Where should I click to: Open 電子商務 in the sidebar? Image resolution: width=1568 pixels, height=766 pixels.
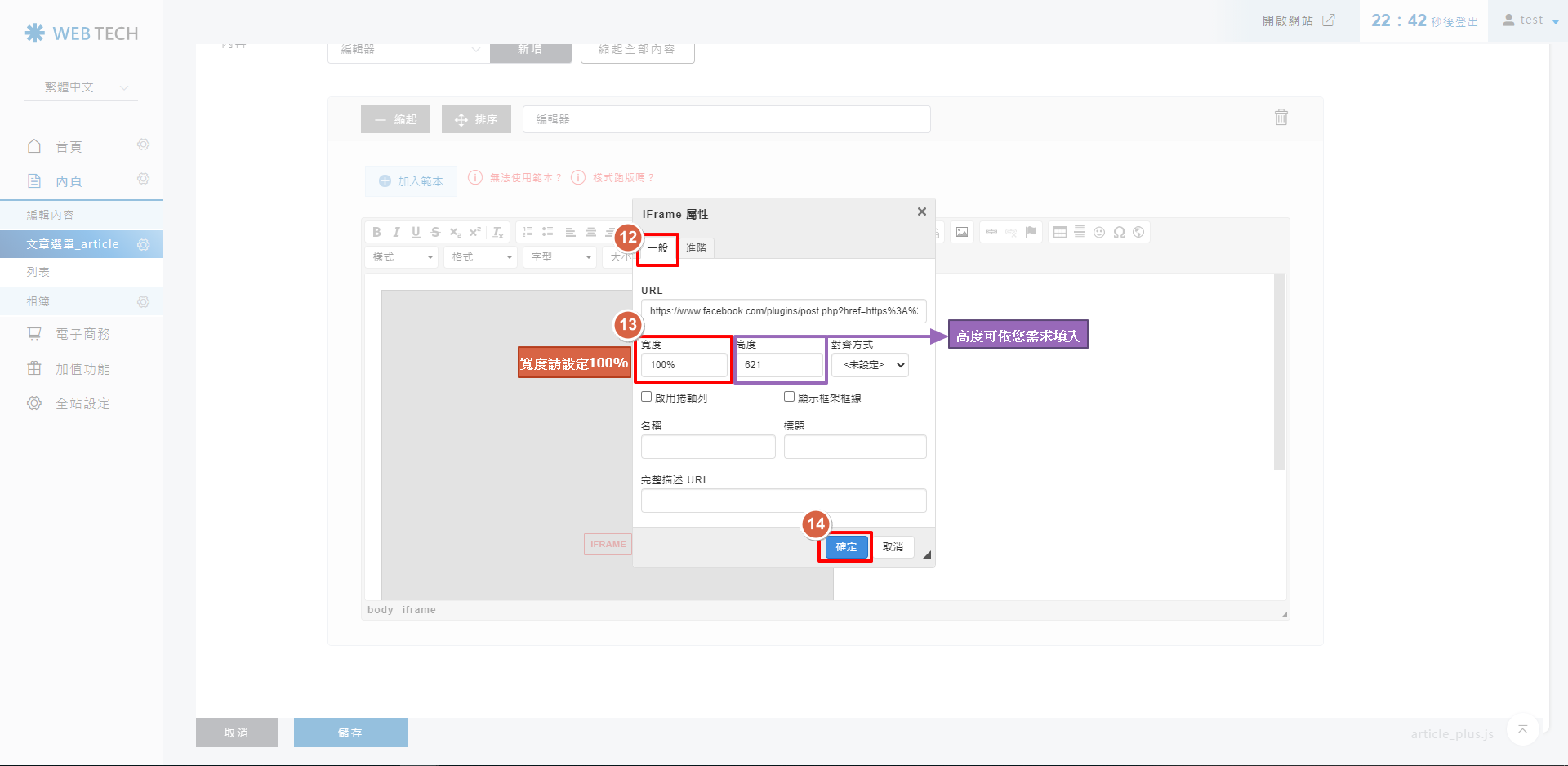point(82,334)
